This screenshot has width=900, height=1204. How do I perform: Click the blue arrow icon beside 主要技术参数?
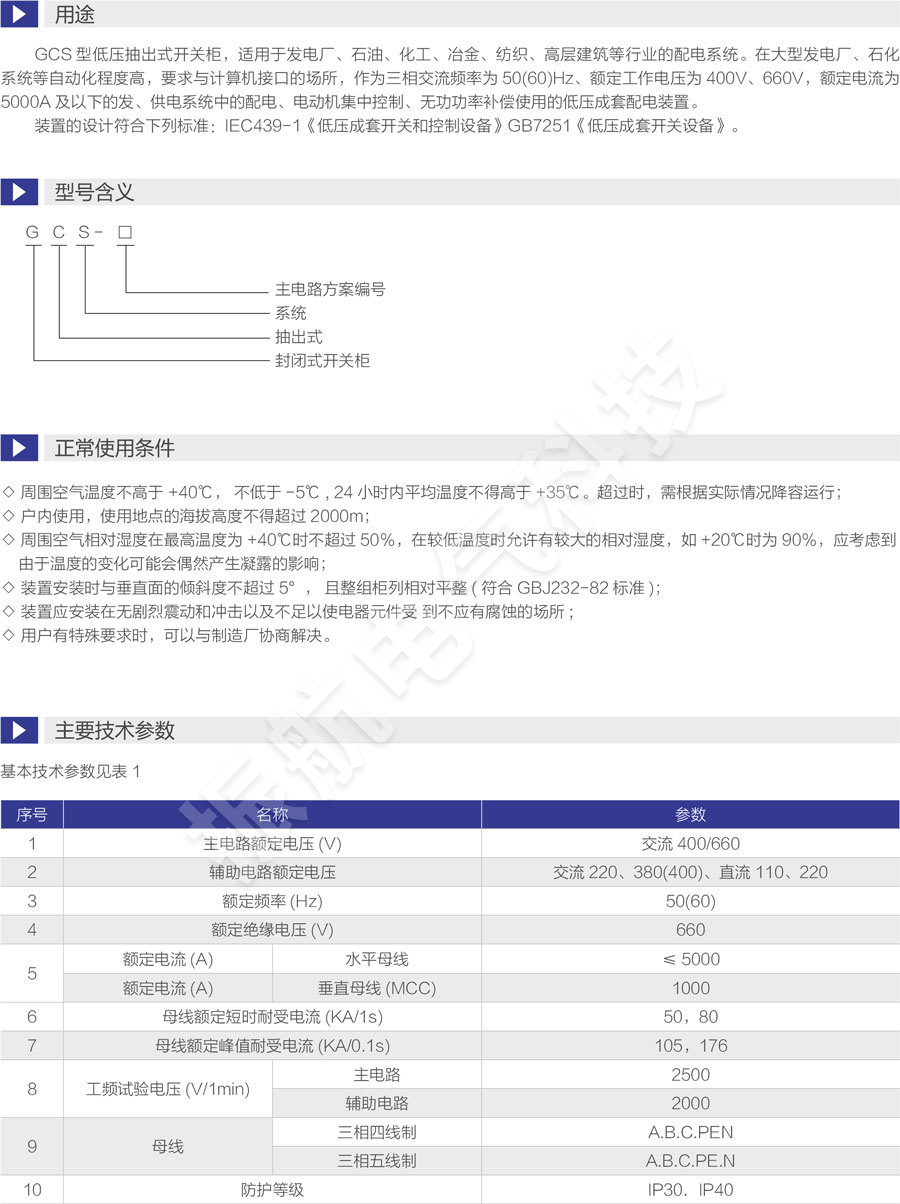[19, 731]
